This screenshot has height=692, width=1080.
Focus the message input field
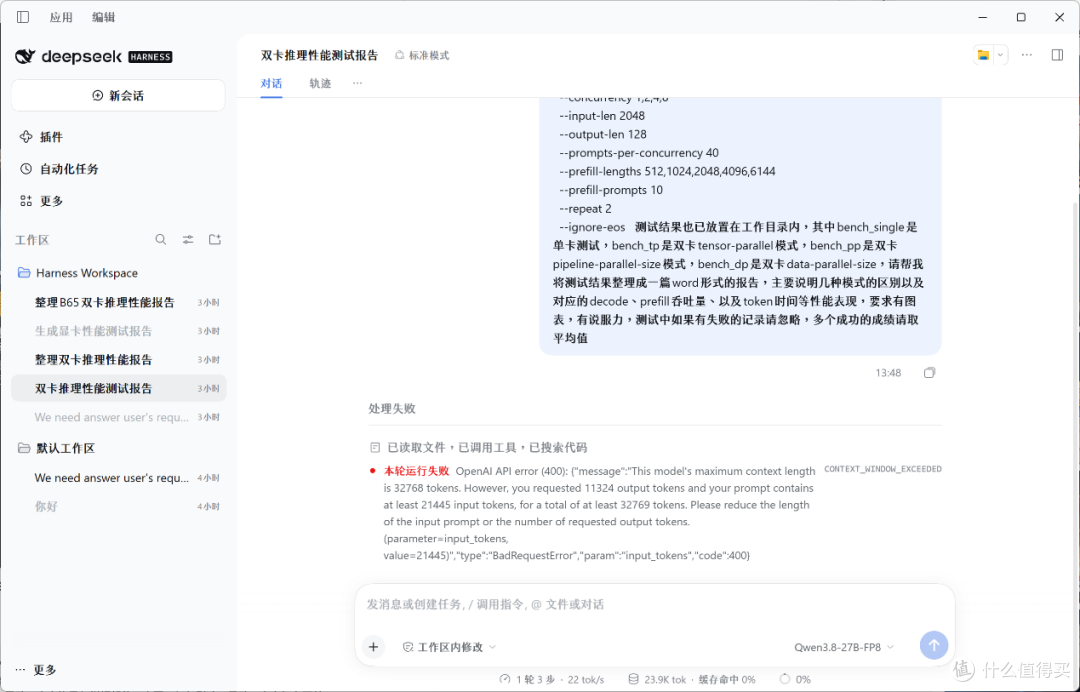(x=654, y=605)
